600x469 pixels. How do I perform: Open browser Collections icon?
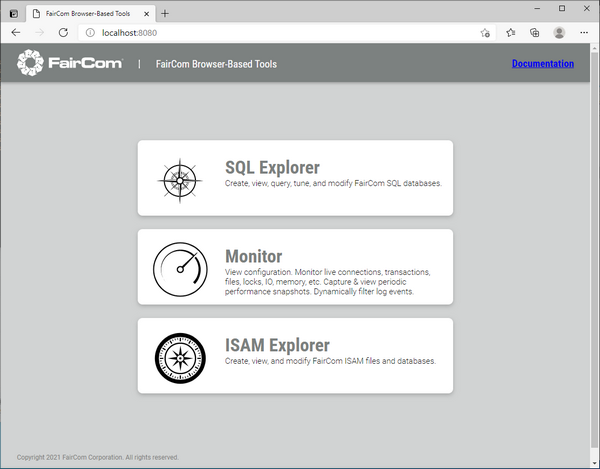[534, 32]
